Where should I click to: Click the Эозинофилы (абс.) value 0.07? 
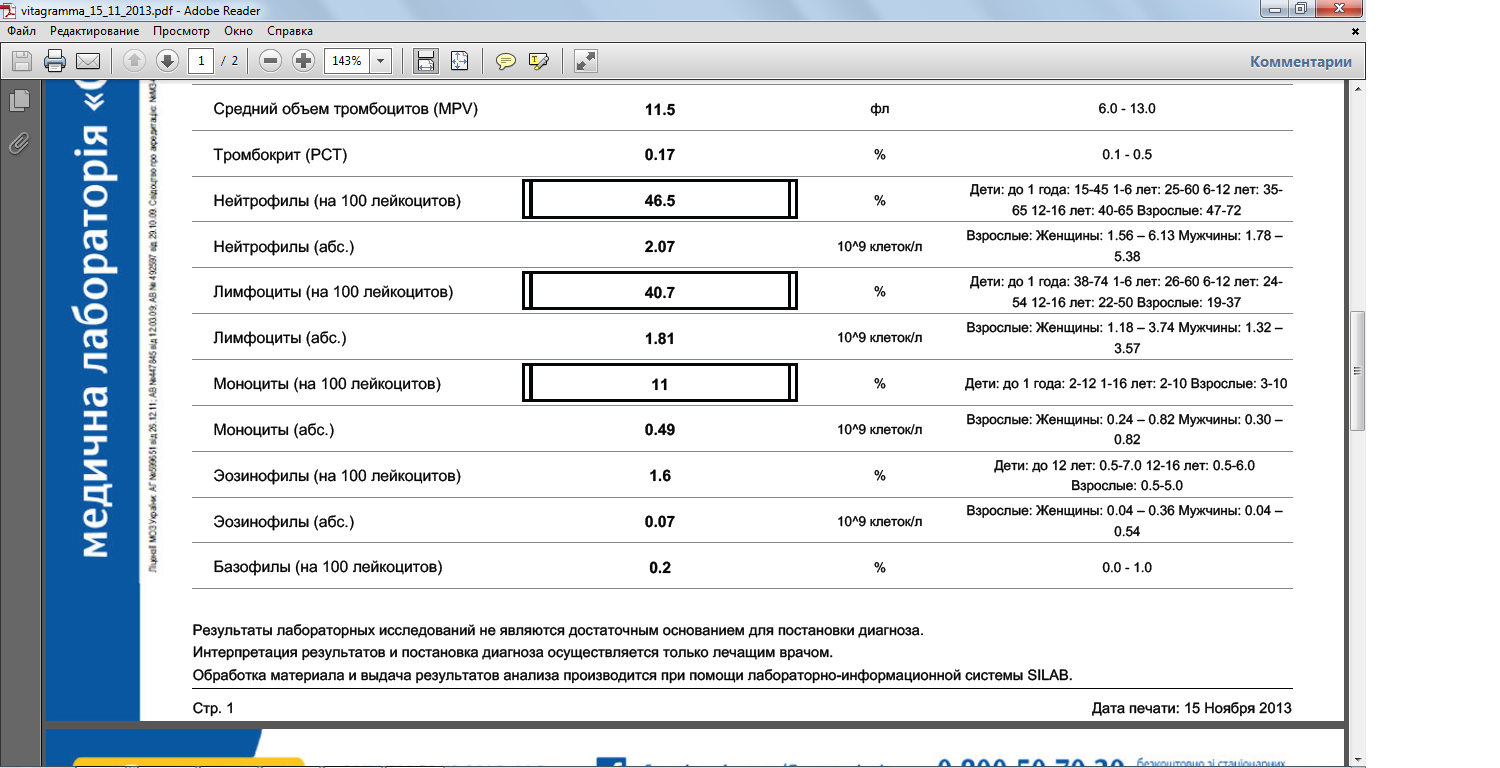pyautogui.click(x=660, y=522)
